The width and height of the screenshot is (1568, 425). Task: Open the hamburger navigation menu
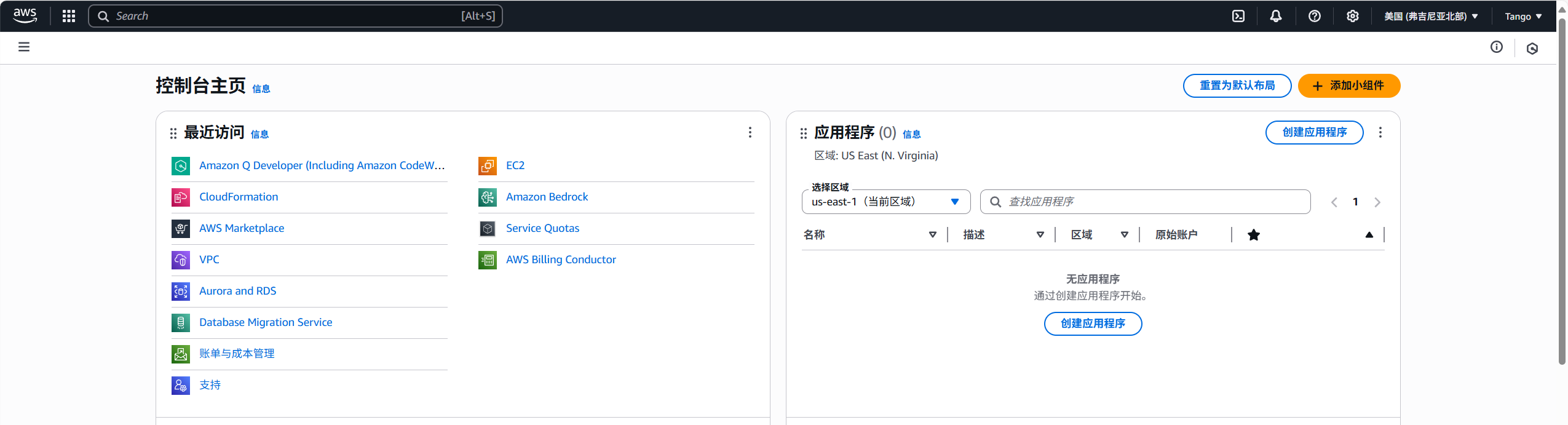(x=24, y=47)
